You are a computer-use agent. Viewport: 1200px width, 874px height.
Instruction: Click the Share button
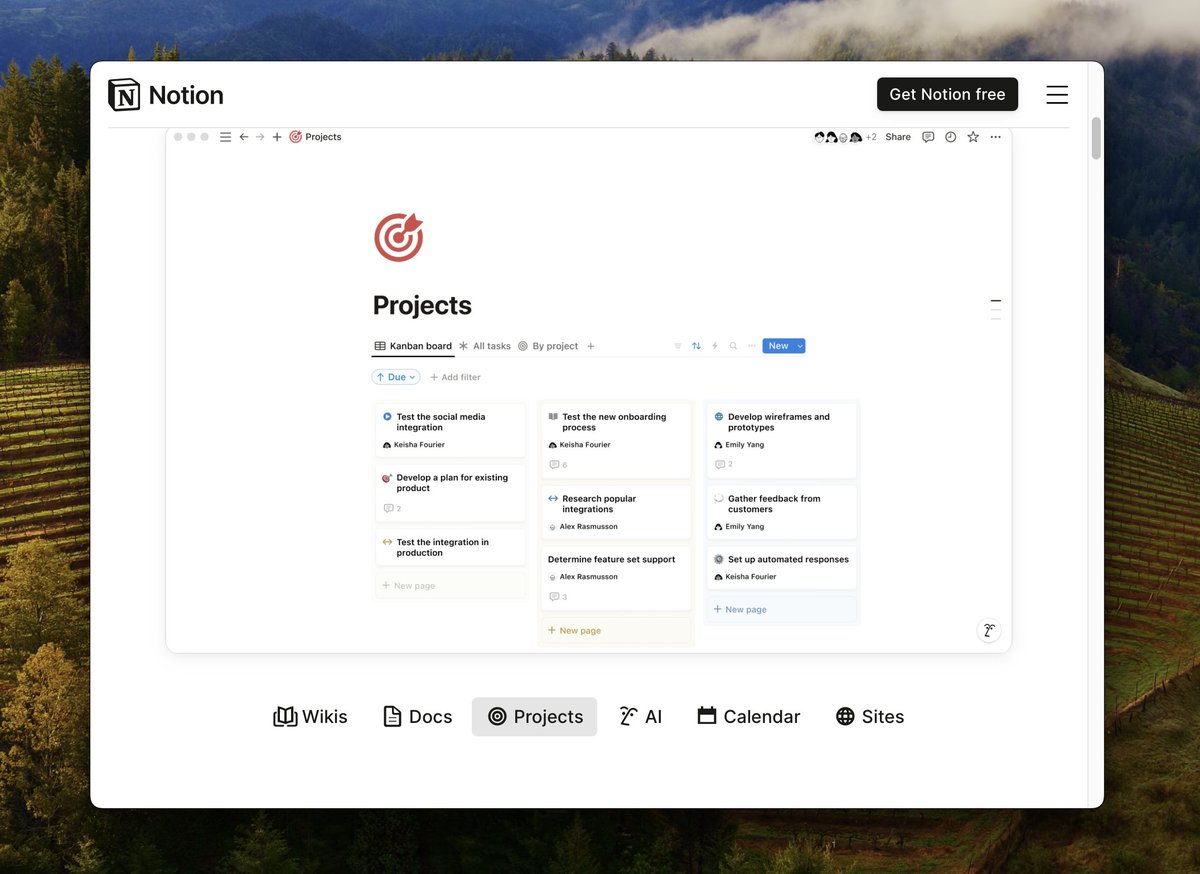click(898, 137)
